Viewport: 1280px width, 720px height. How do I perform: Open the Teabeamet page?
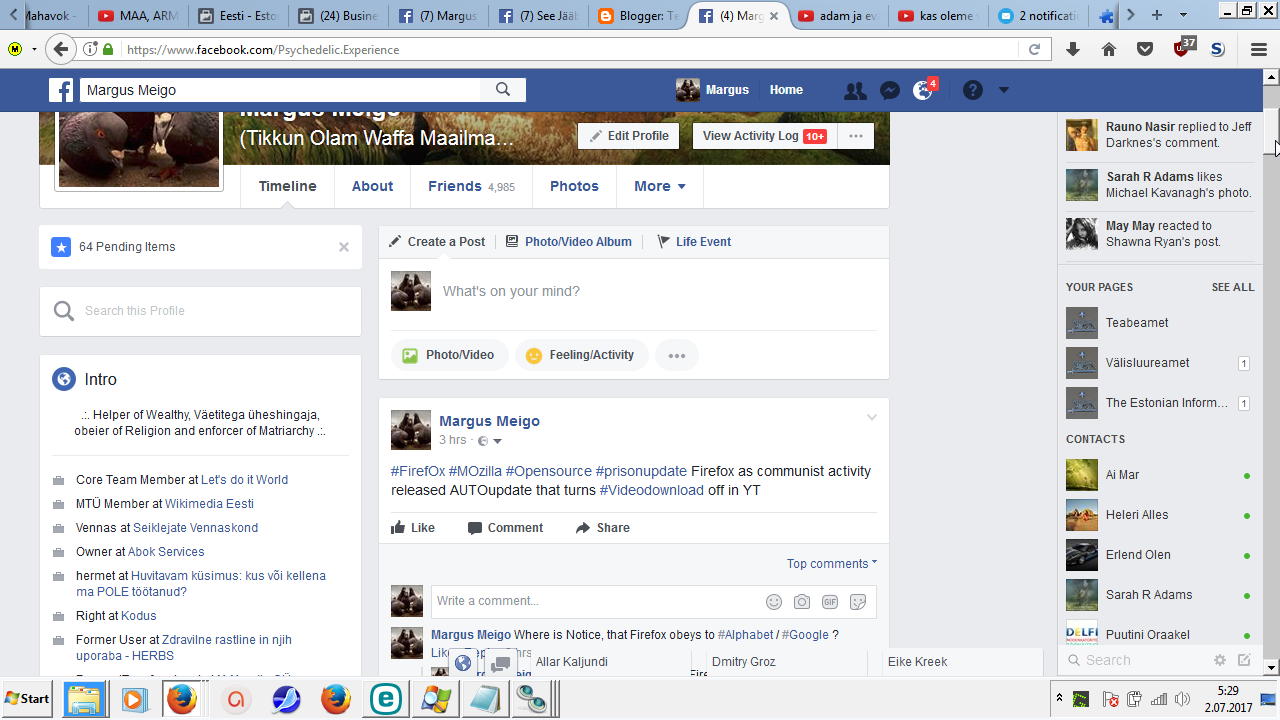pos(1160,323)
